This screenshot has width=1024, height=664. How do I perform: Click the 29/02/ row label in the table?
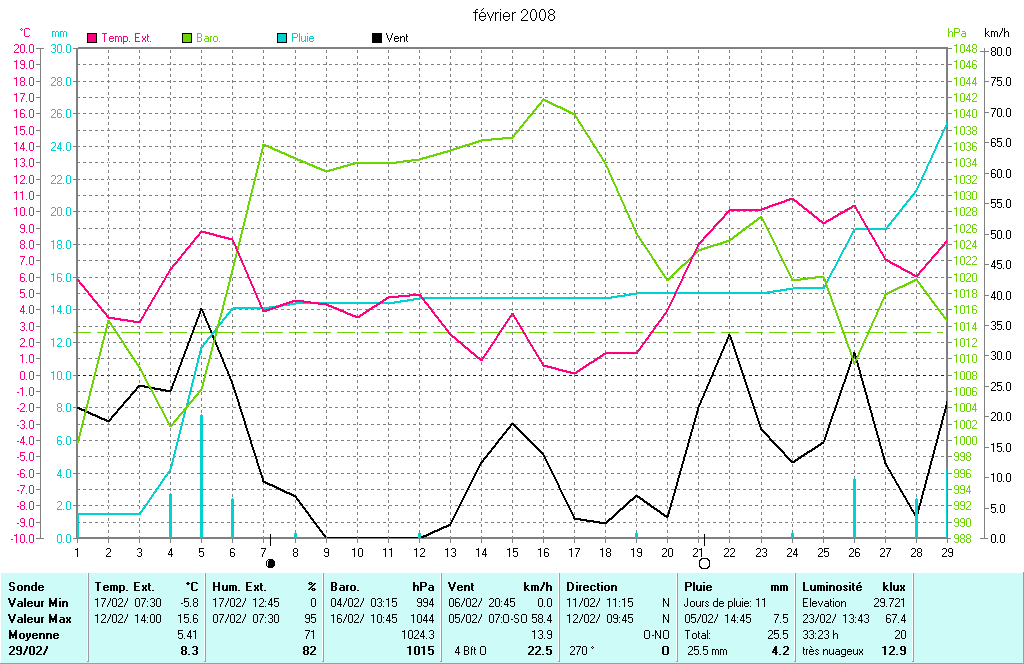pyautogui.click(x=26, y=651)
